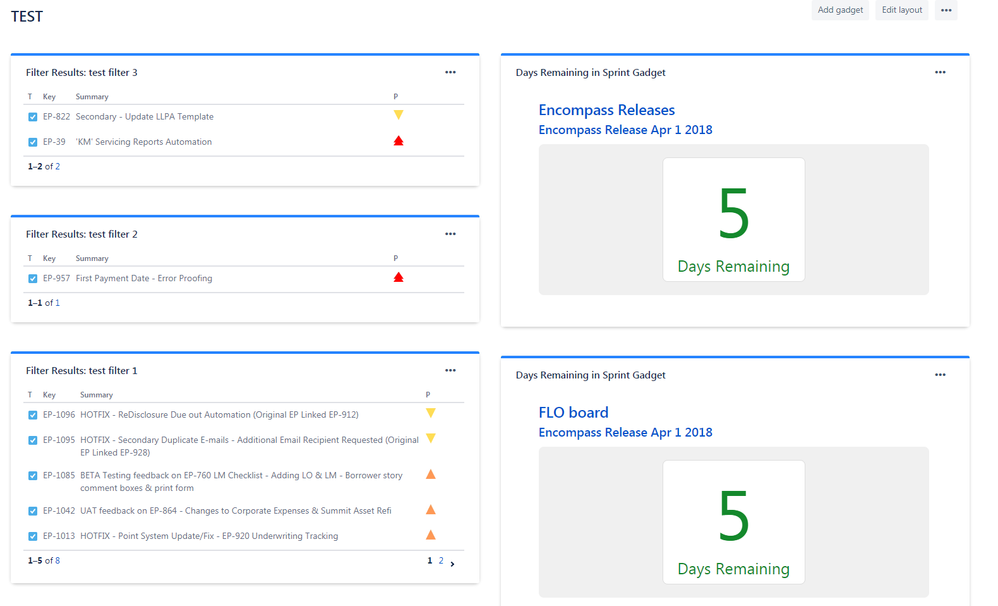Sort test filter 2 by Key column

point(49,258)
